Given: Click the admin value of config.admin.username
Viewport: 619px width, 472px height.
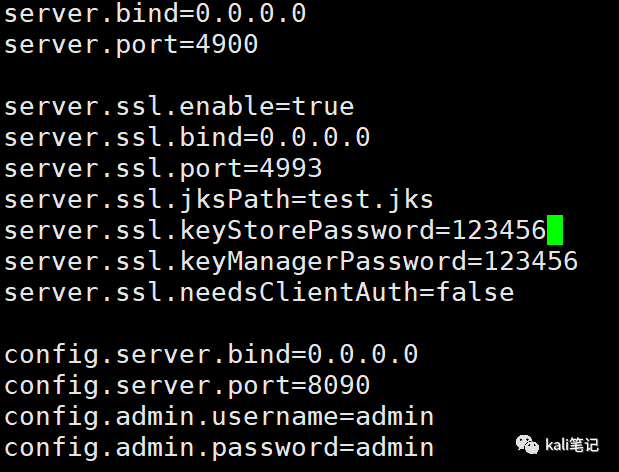Looking at the screenshot, I should (x=394, y=416).
